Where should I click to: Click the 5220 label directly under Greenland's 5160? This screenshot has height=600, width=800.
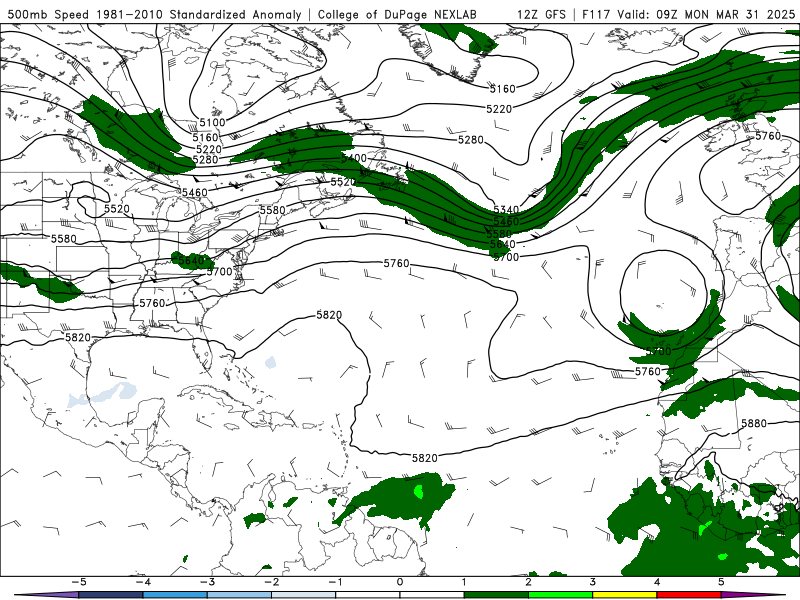point(498,109)
